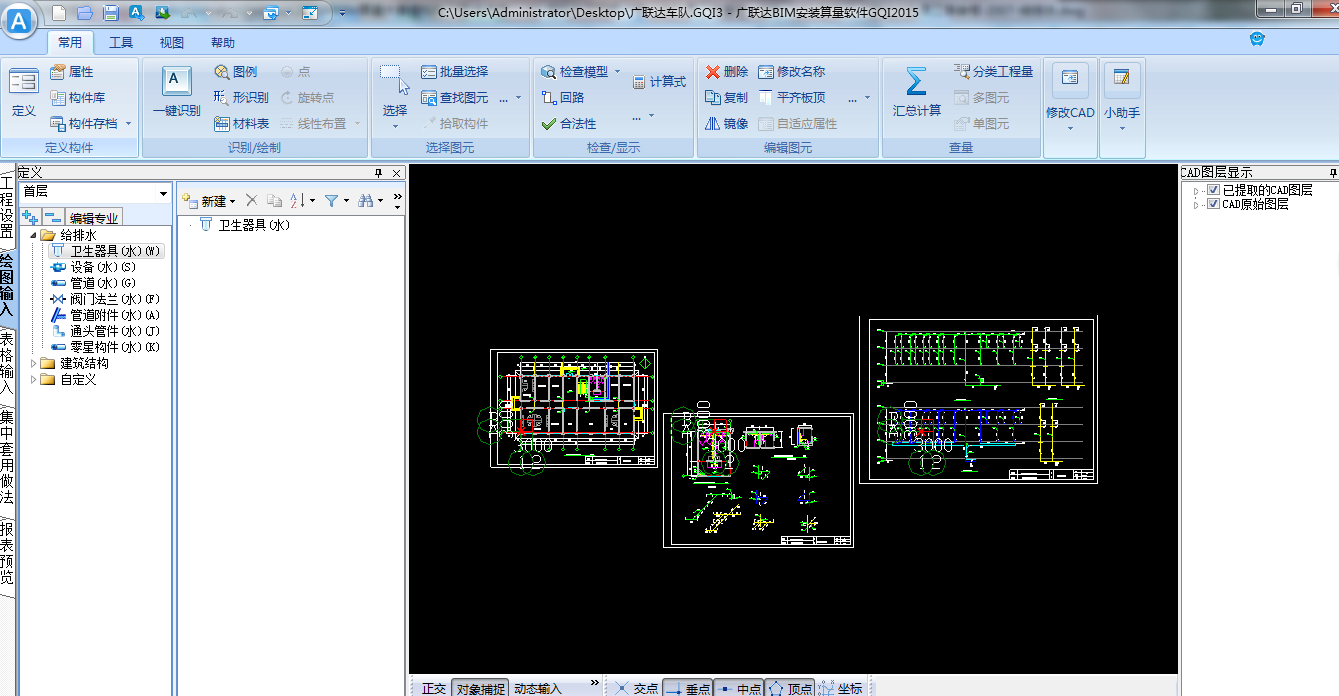Image resolution: width=1339 pixels, height=696 pixels.
Task: Run 合法性 (Validity) check
Action: click(x=568, y=124)
